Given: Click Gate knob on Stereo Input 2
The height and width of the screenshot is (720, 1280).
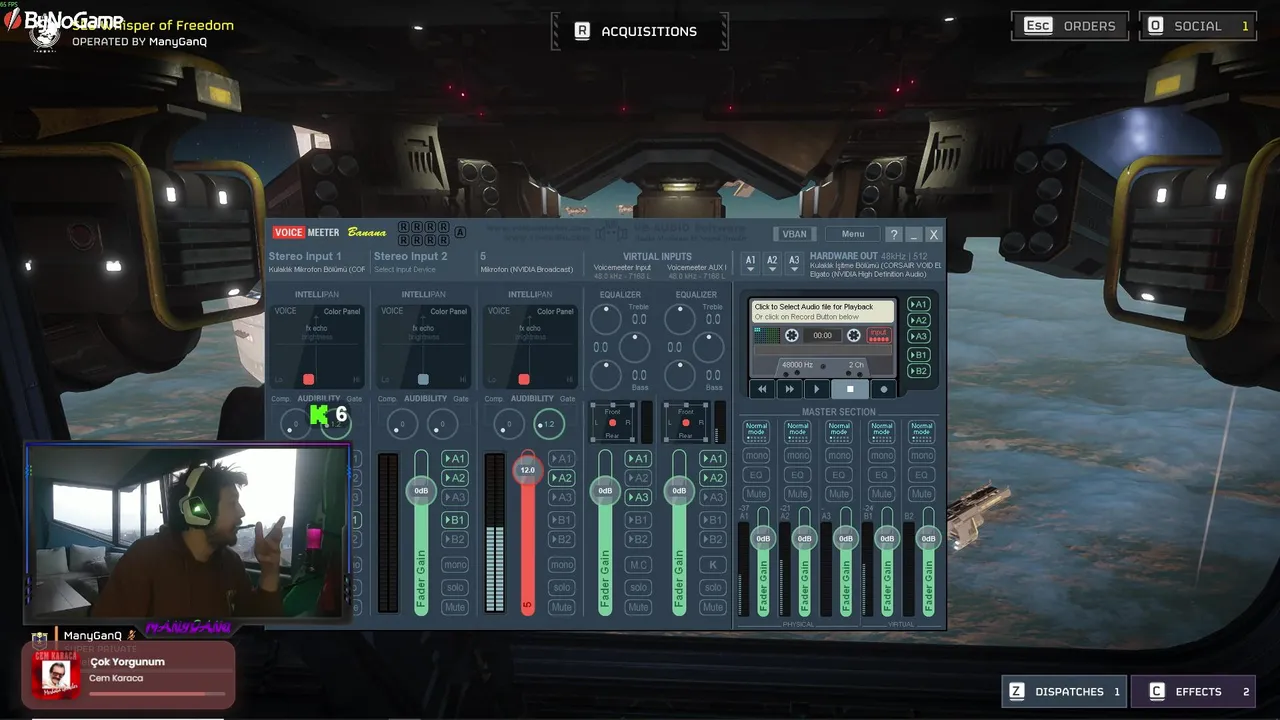Looking at the screenshot, I should (442, 424).
